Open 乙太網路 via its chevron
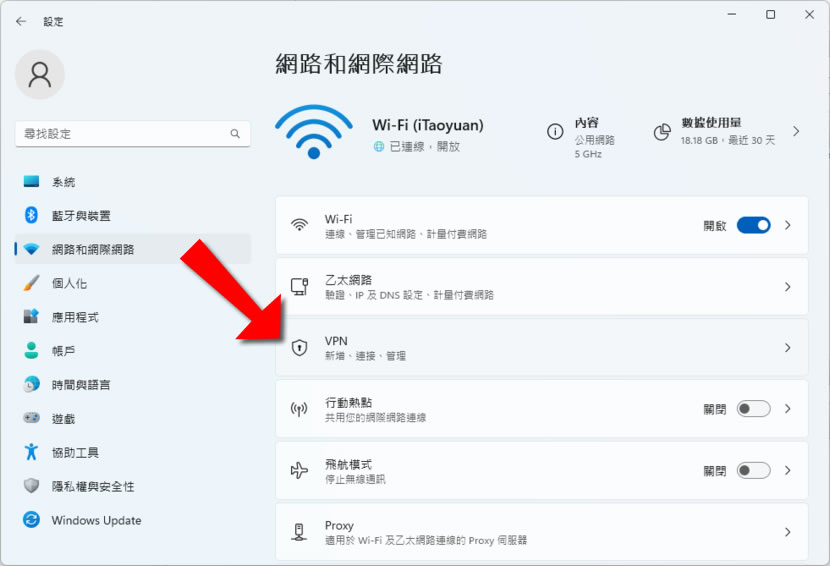 pyautogui.click(x=788, y=286)
